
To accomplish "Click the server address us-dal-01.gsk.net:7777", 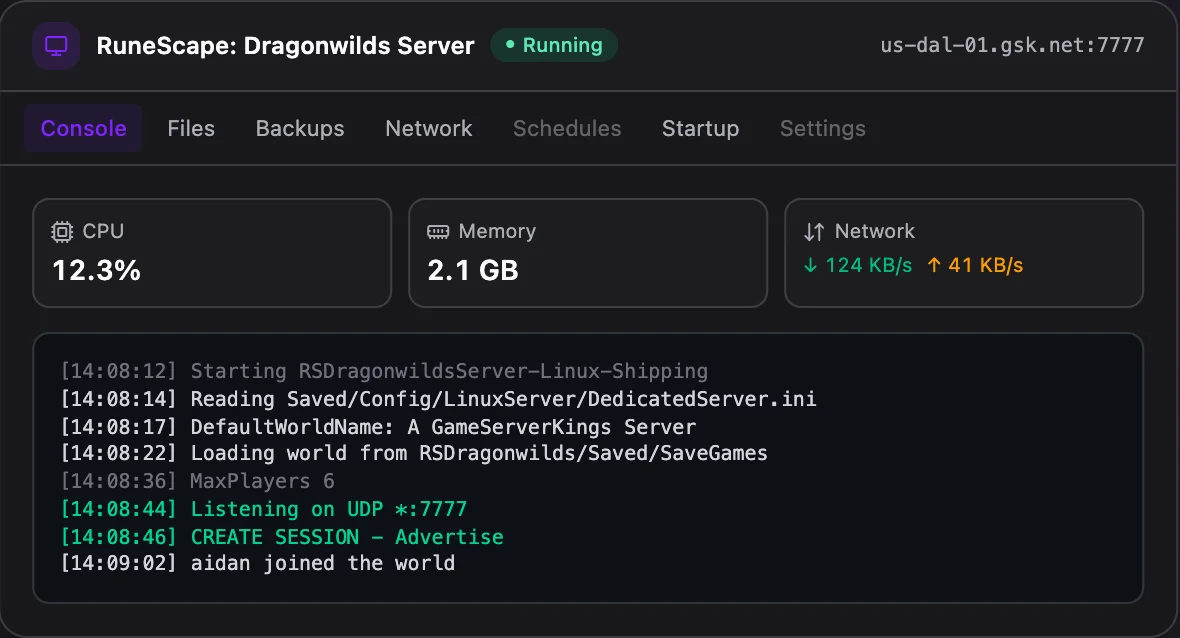I will tap(1012, 45).
